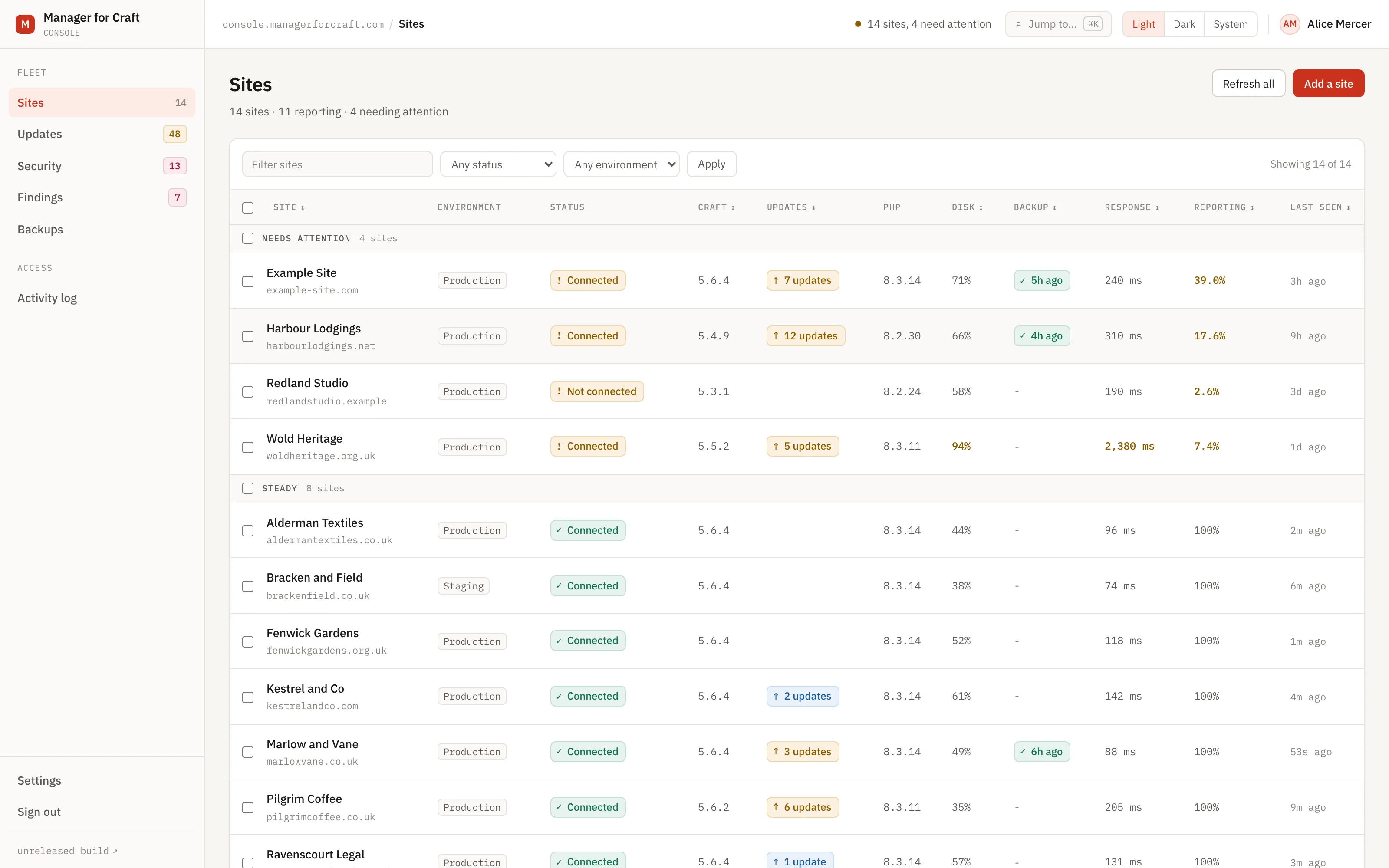Open the Fenwick Gardens site name
The height and width of the screenshot is (868, 1389).
312,633
